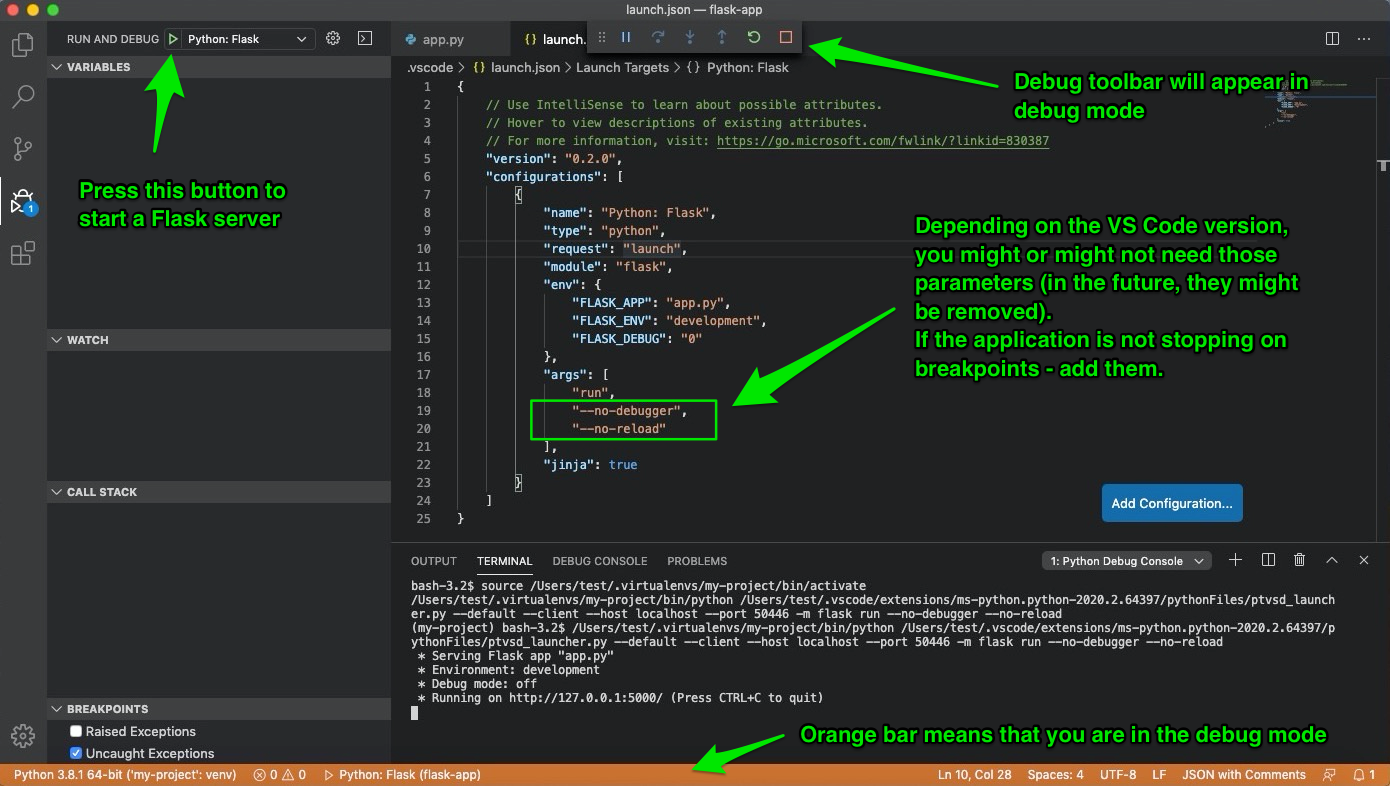Viewport: 1390px width, 786px height.
Task: Enable Raised Exceptions breakpoint
Action: click(76, 731)
